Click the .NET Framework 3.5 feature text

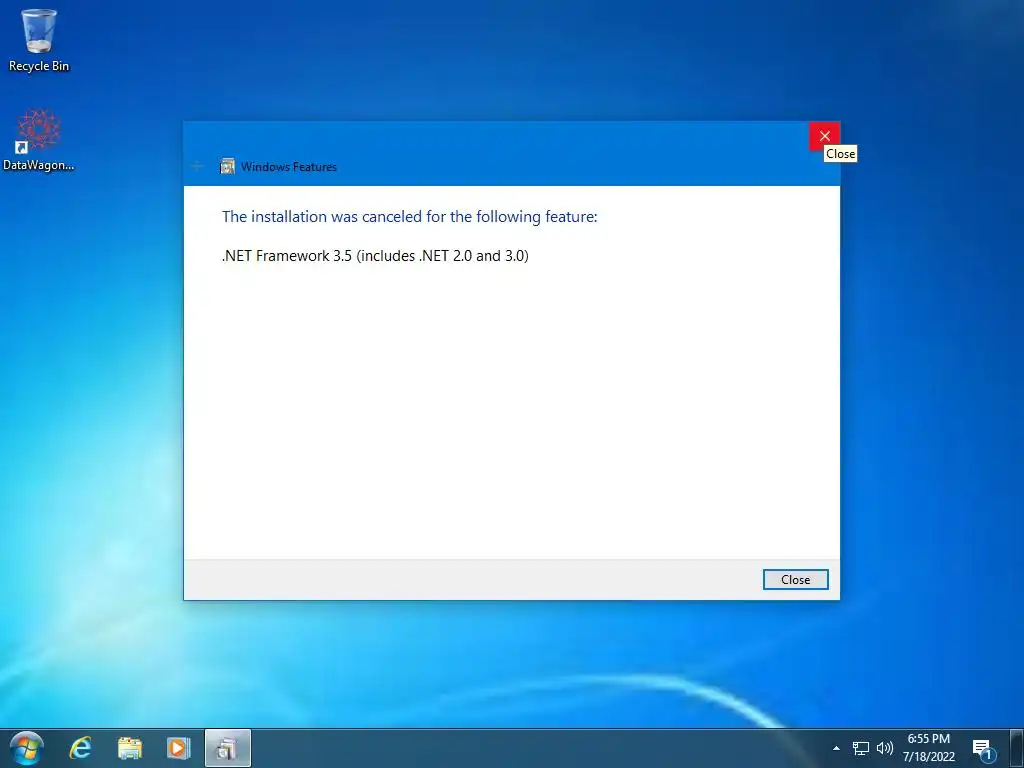(376, 255)
